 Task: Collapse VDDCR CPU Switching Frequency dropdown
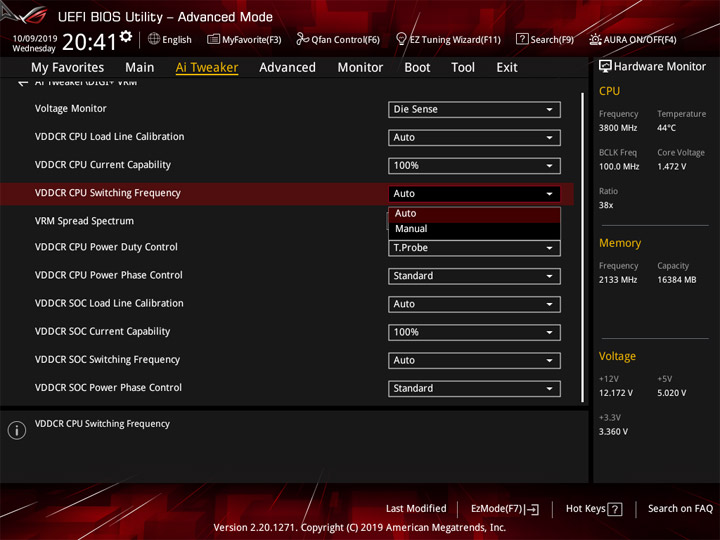click(x=474, y=194)
